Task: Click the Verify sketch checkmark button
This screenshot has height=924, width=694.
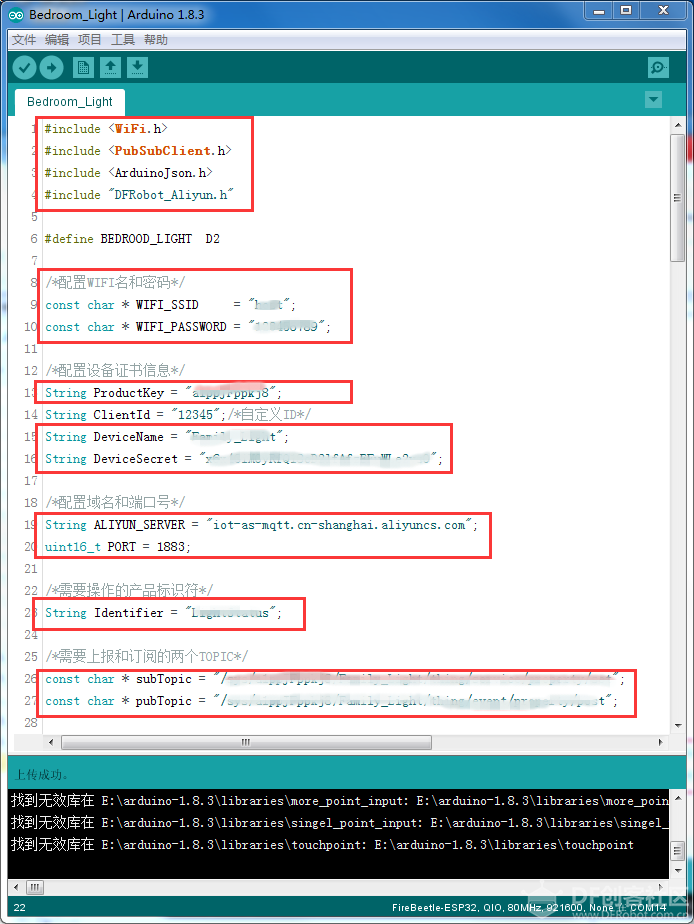Action: (x=24, y=68)
